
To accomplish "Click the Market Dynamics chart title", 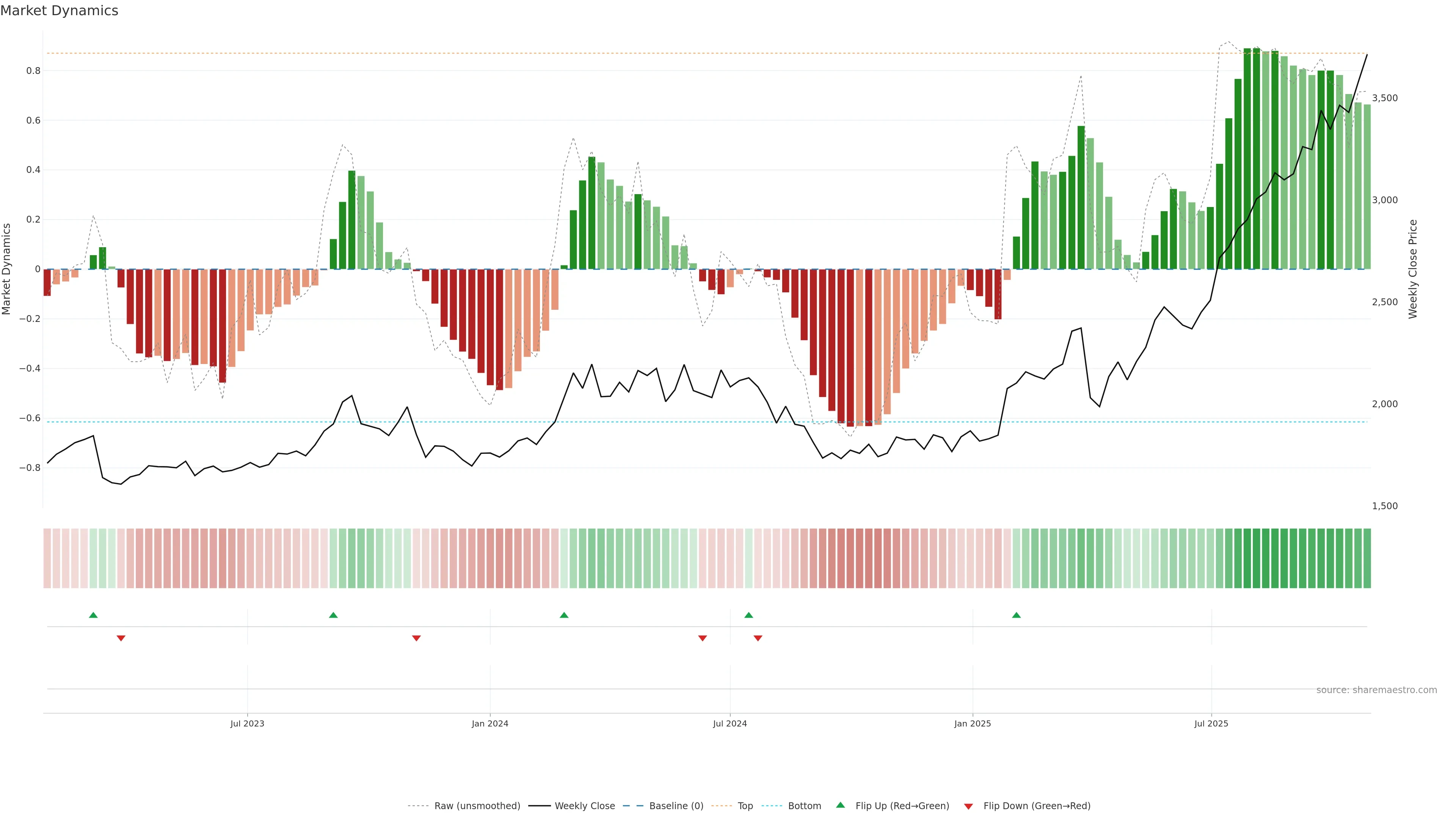I will [60, 11].
